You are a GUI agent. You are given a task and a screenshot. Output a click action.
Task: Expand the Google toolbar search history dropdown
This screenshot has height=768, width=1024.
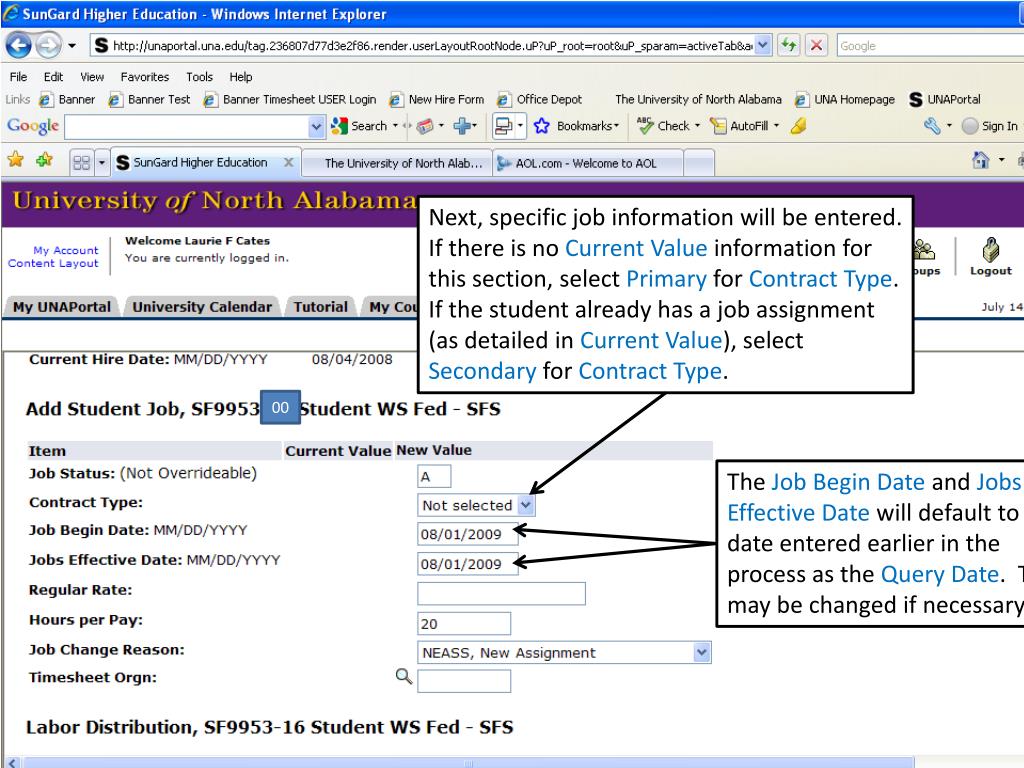tap(316, 127)
